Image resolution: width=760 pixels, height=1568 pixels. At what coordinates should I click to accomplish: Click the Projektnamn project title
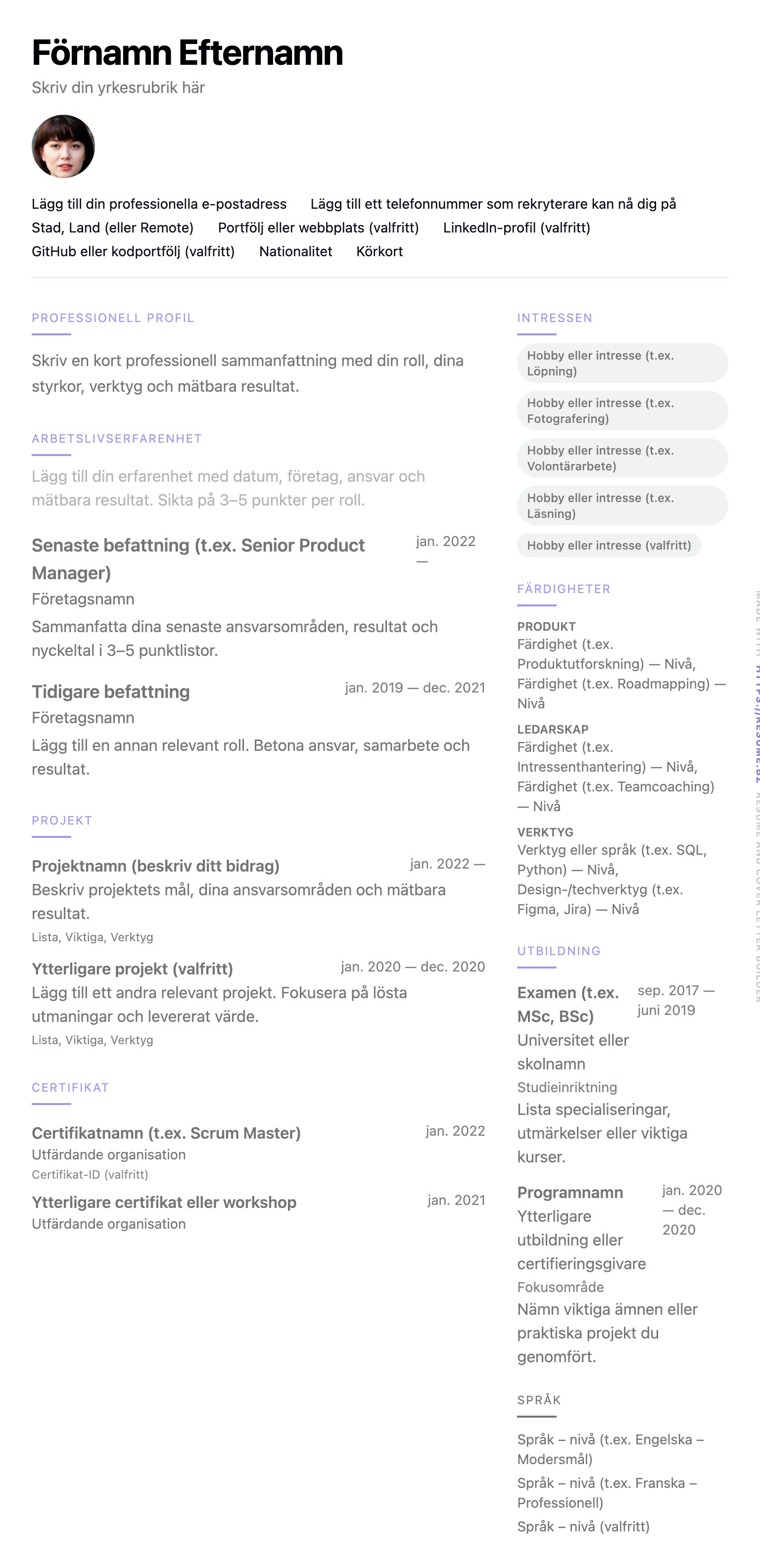155,866
